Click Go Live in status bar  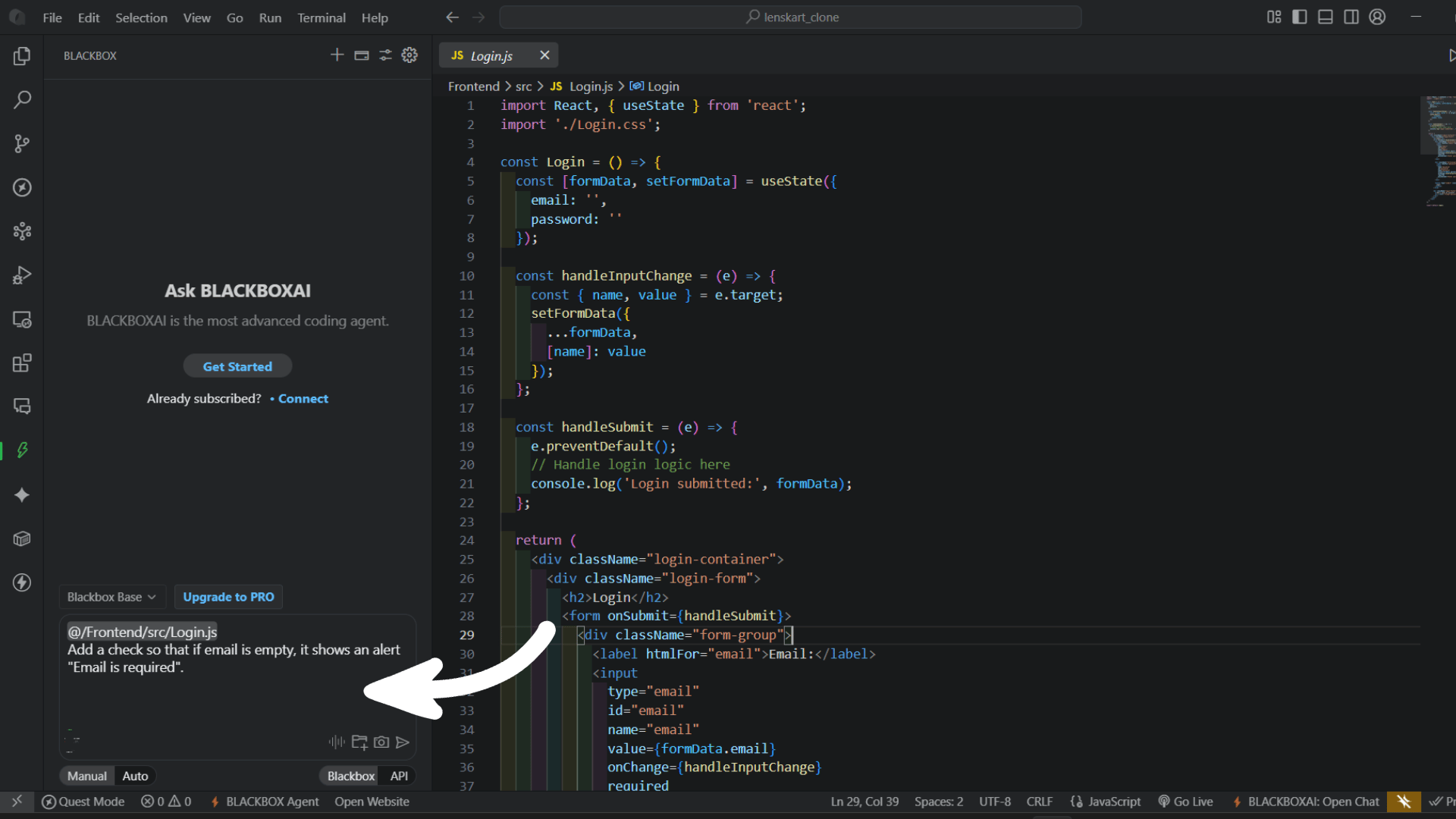[x=1185, y=802]
